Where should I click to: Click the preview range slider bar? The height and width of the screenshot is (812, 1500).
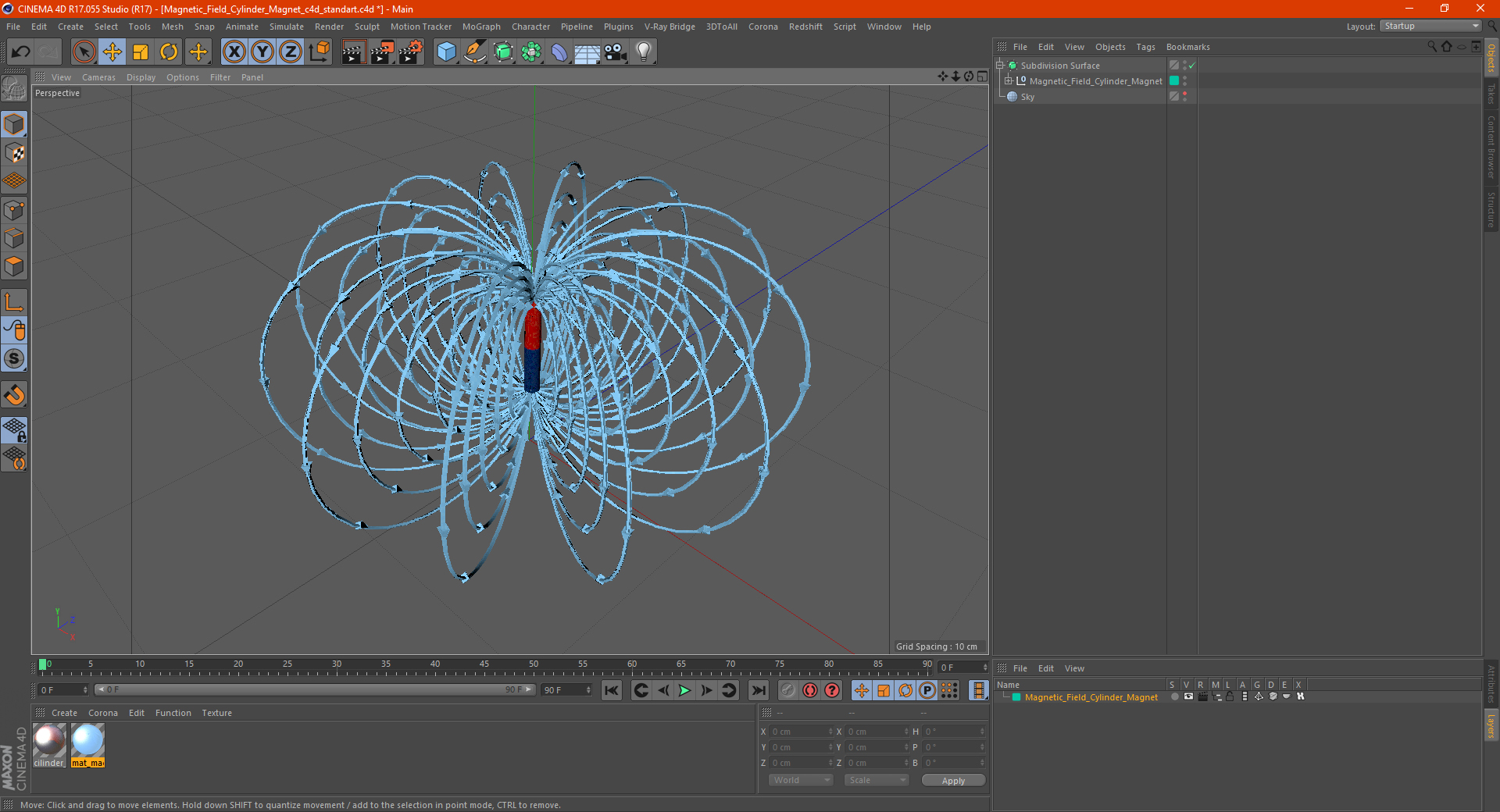[315, 690]
